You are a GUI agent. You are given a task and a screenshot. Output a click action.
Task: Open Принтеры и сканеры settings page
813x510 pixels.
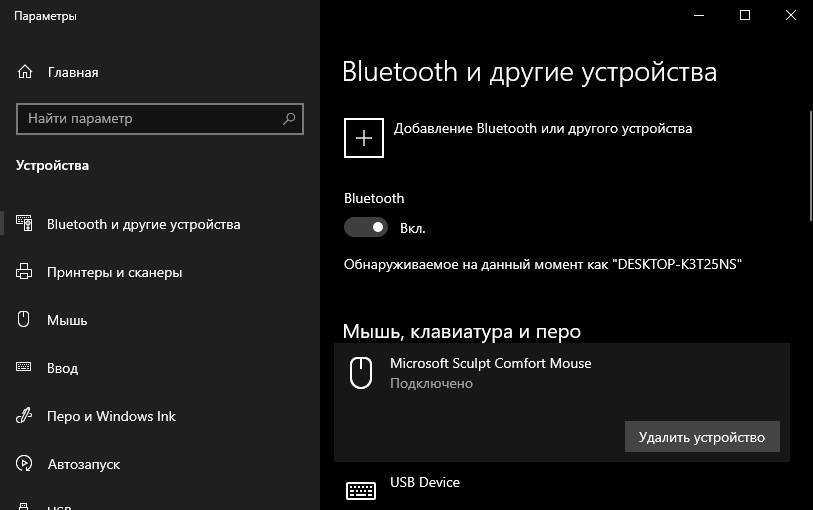click(114, 272)
